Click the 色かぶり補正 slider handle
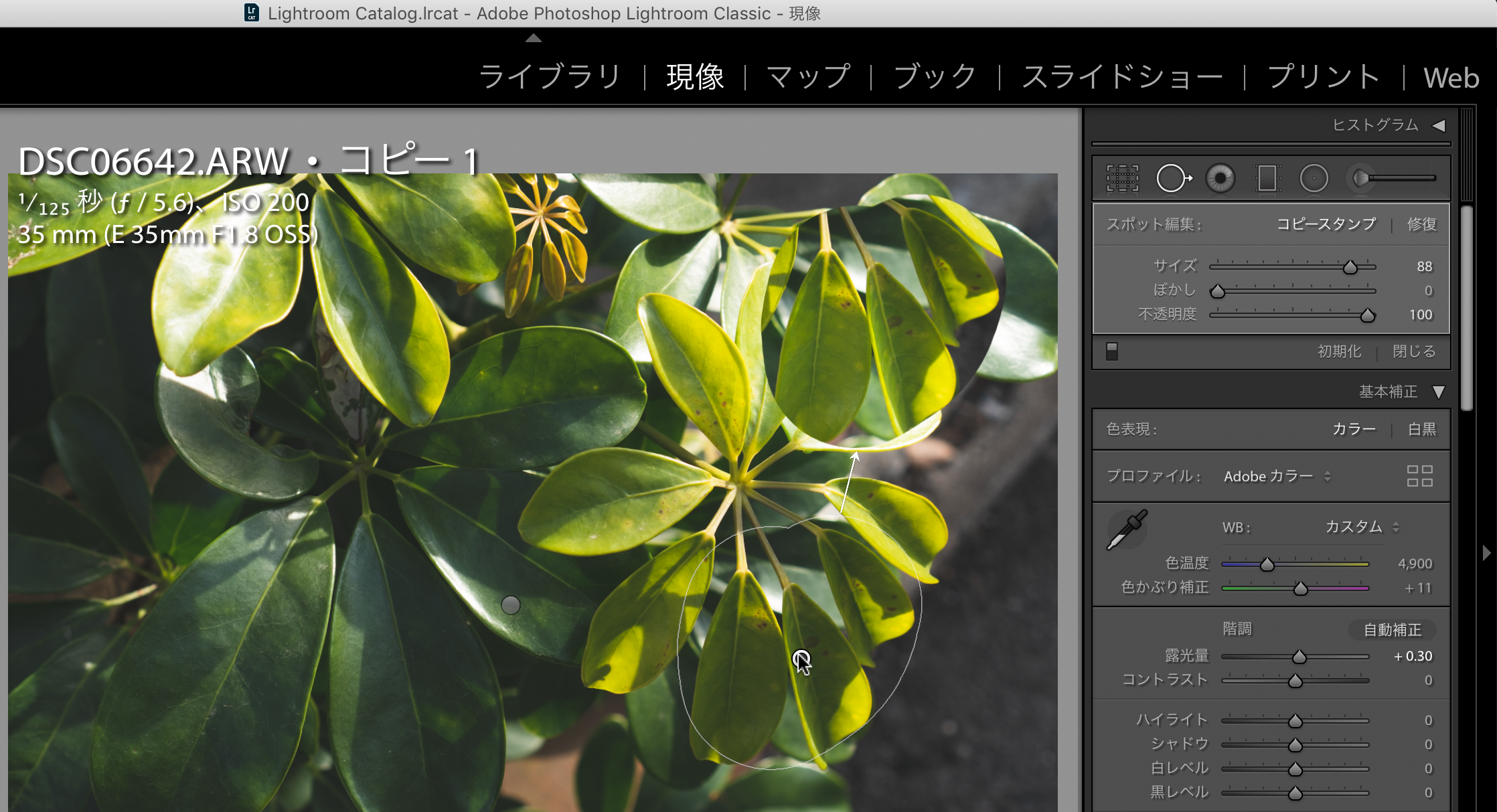The height and width of the screenshot is (812, 1497). (x=1300, y=588)
